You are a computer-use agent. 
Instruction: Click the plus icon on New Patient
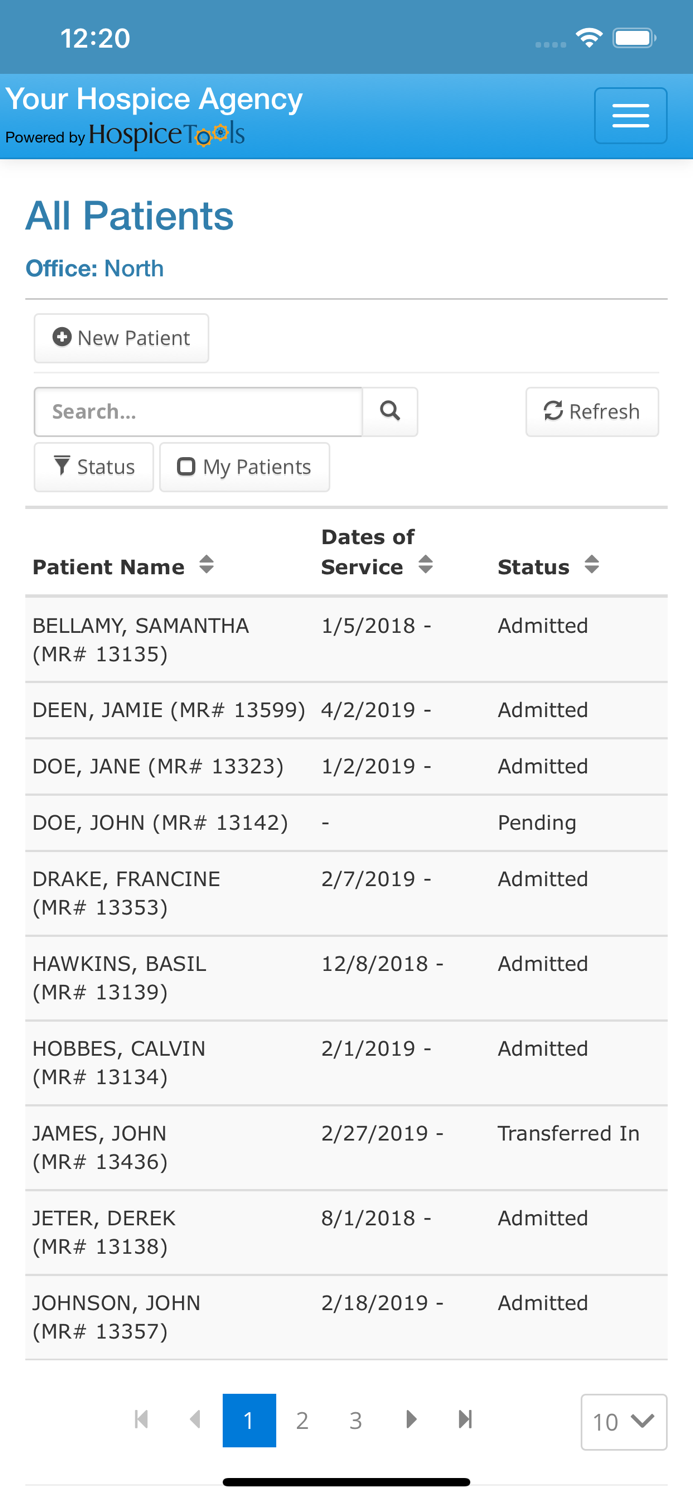pos(60,338)
